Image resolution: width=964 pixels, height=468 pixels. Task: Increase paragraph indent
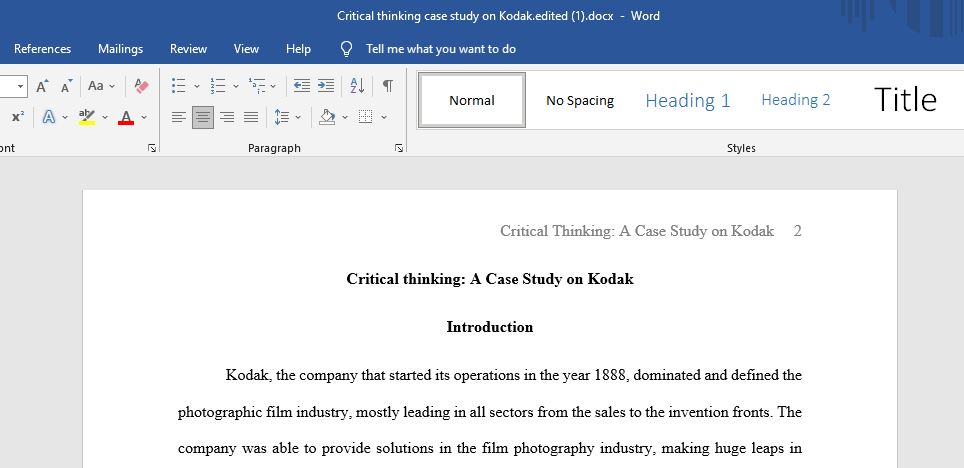click(x=326, y=86)
